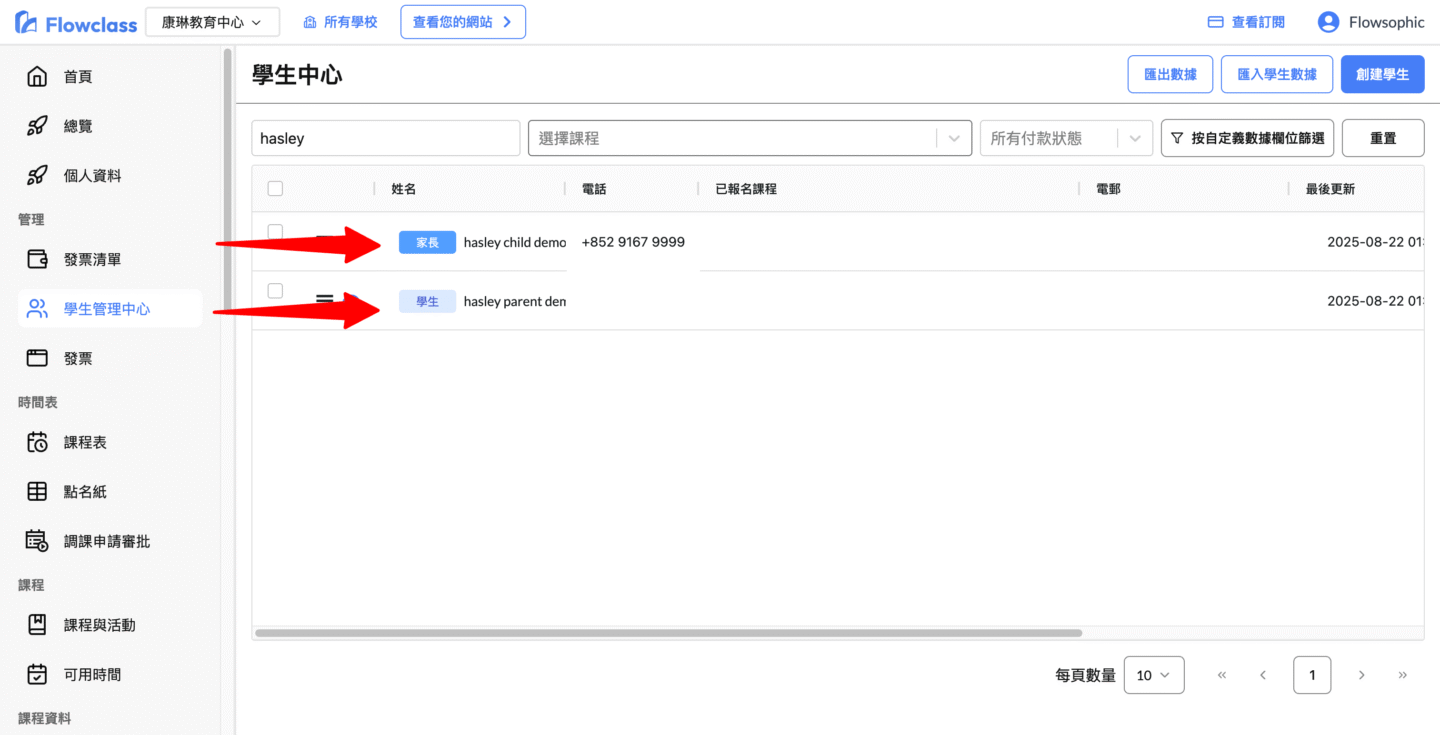Click the search field containing hasley
Screen dimensions: 1440x735
point(385,138)
